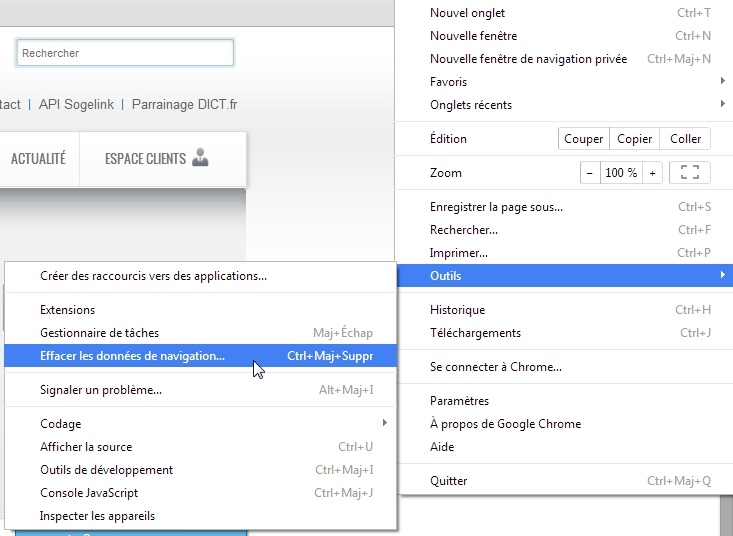The image size is (733, 536).
Task: Follow the Parrainage DICT.fr link
Action: click(184, 104)
